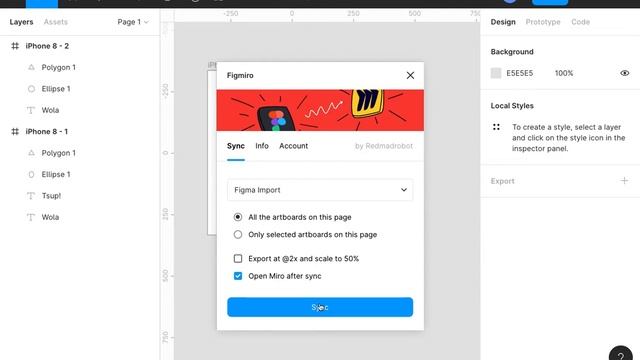Click the background color swatch E5E5E5
This screenshot has height=360, width=640.
click(x=496, y=73)
